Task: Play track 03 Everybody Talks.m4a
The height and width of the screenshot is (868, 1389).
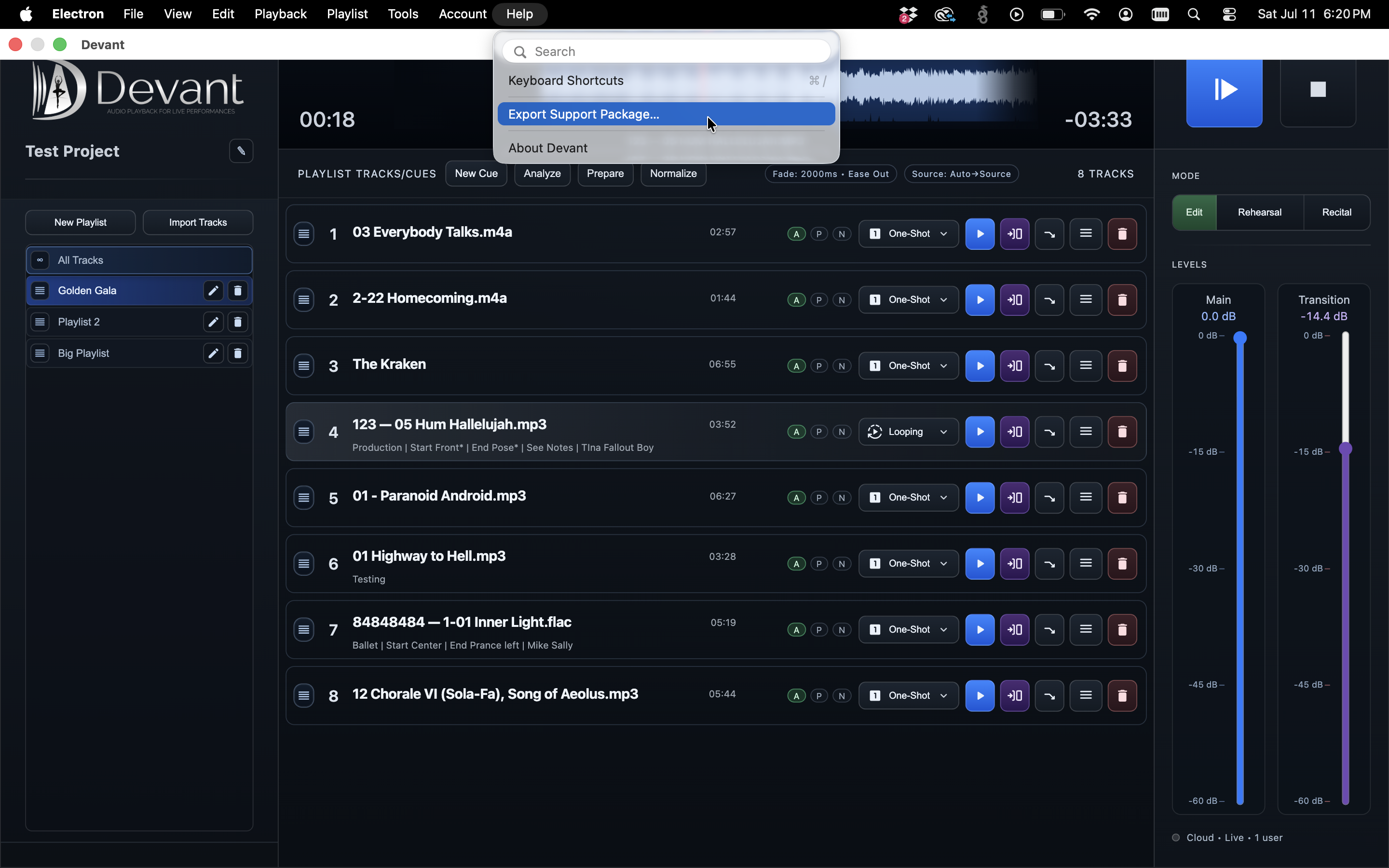Action: [x=979, y=234]
